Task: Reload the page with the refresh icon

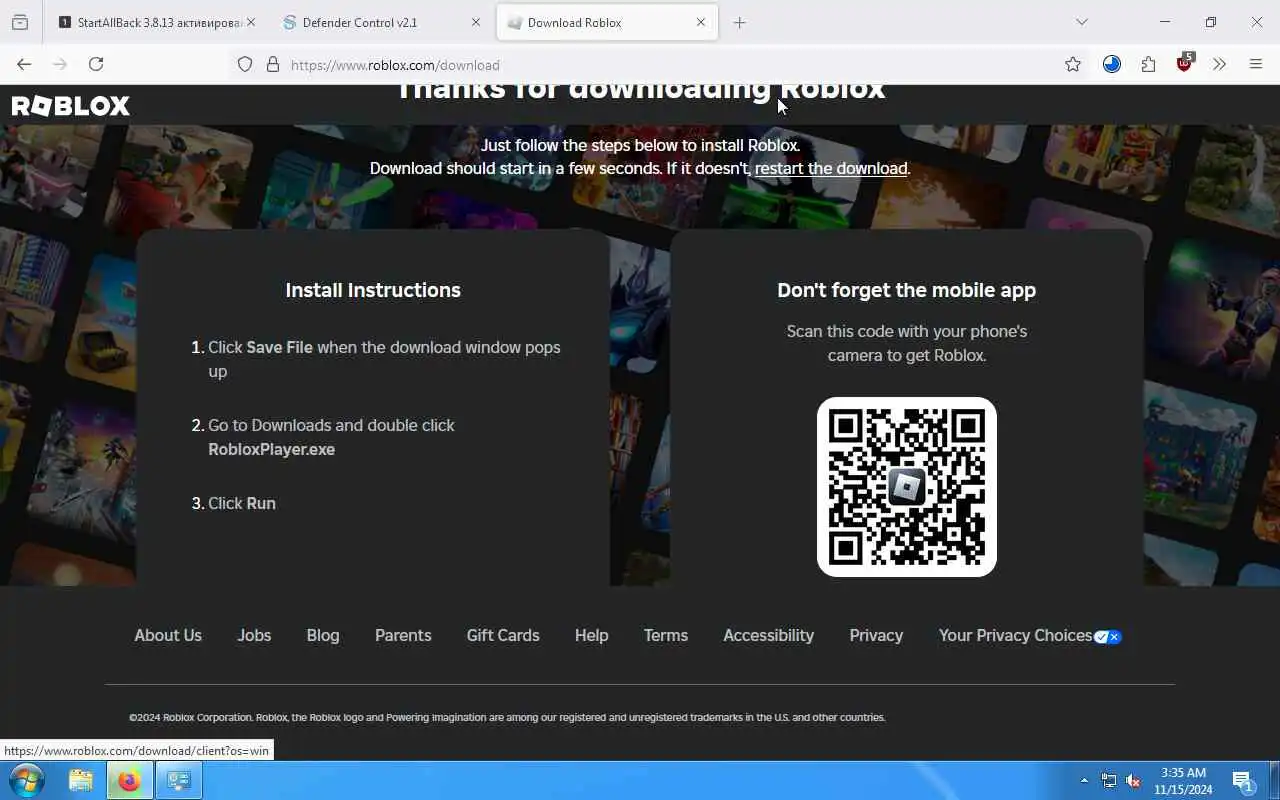Action: 96,64
